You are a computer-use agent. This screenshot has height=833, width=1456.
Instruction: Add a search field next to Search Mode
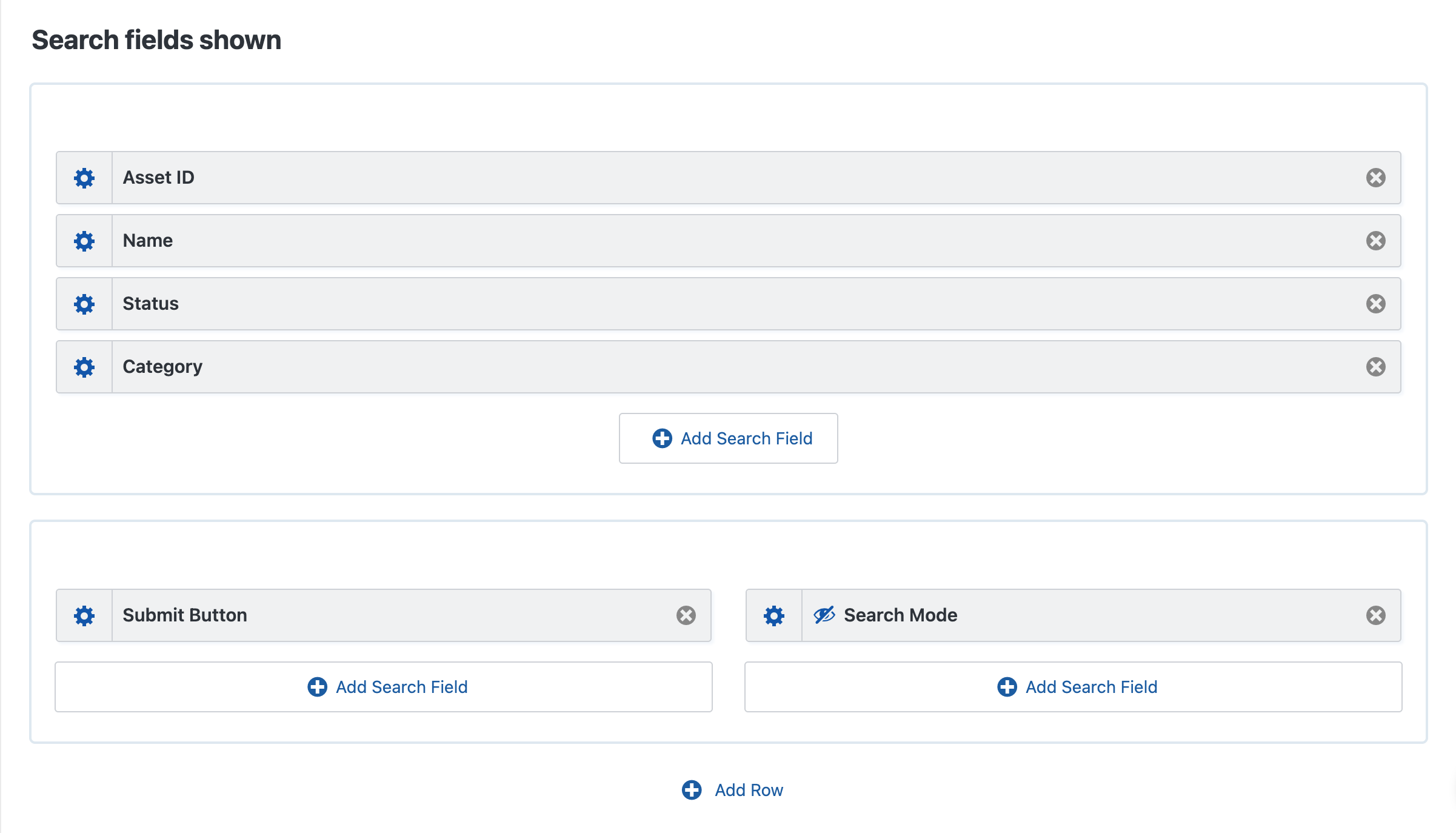[1073, 687]
